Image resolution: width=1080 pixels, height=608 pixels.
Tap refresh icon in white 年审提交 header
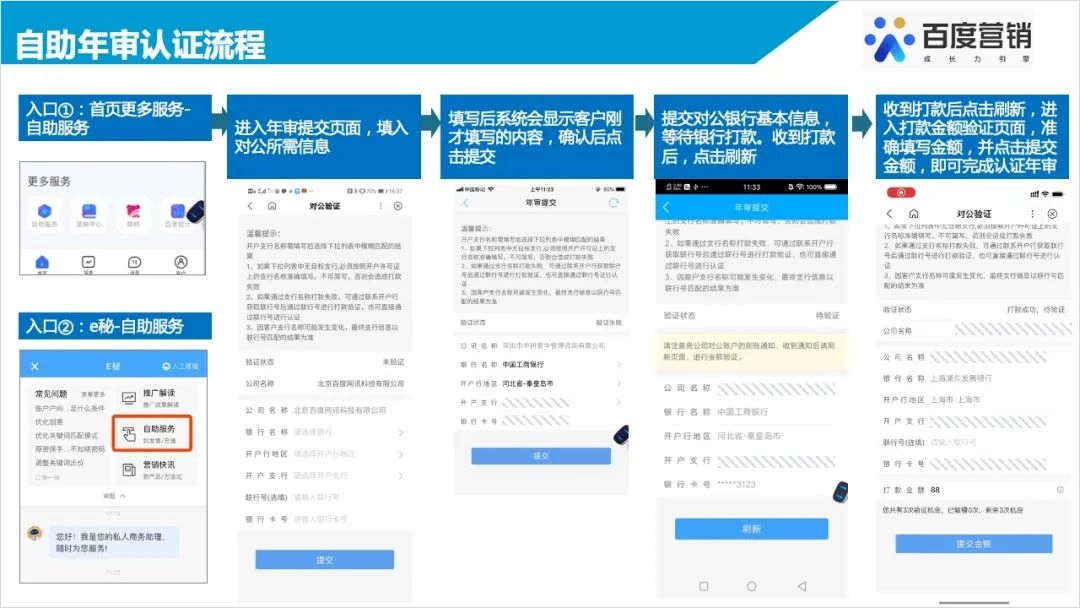[614, 203]
